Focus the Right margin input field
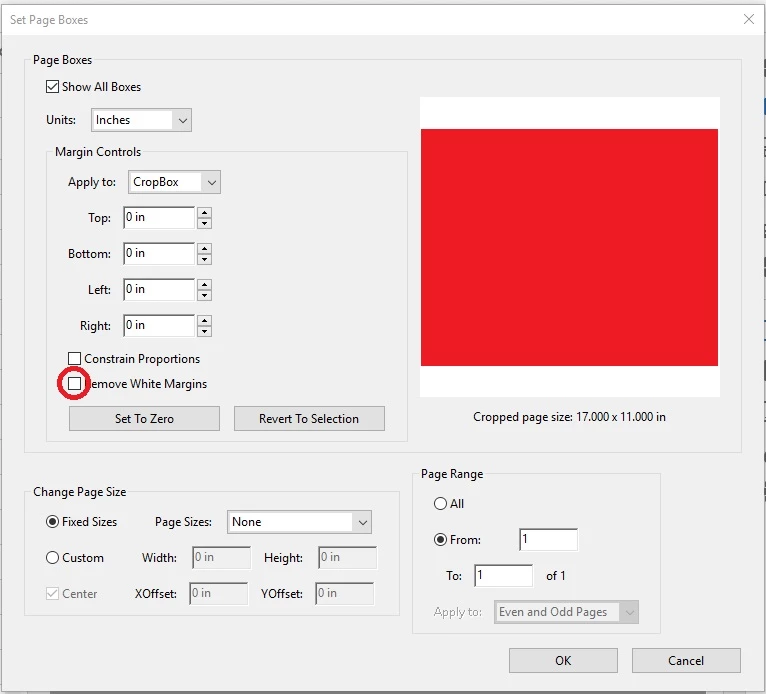This screenshot has height=694, width=766. coord(159,326)
